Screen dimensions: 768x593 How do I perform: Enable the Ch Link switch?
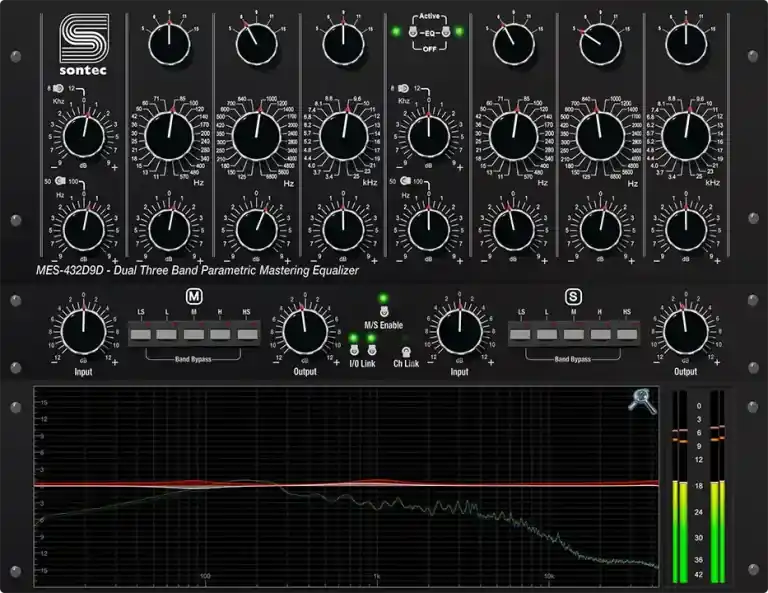click(406, 352)
